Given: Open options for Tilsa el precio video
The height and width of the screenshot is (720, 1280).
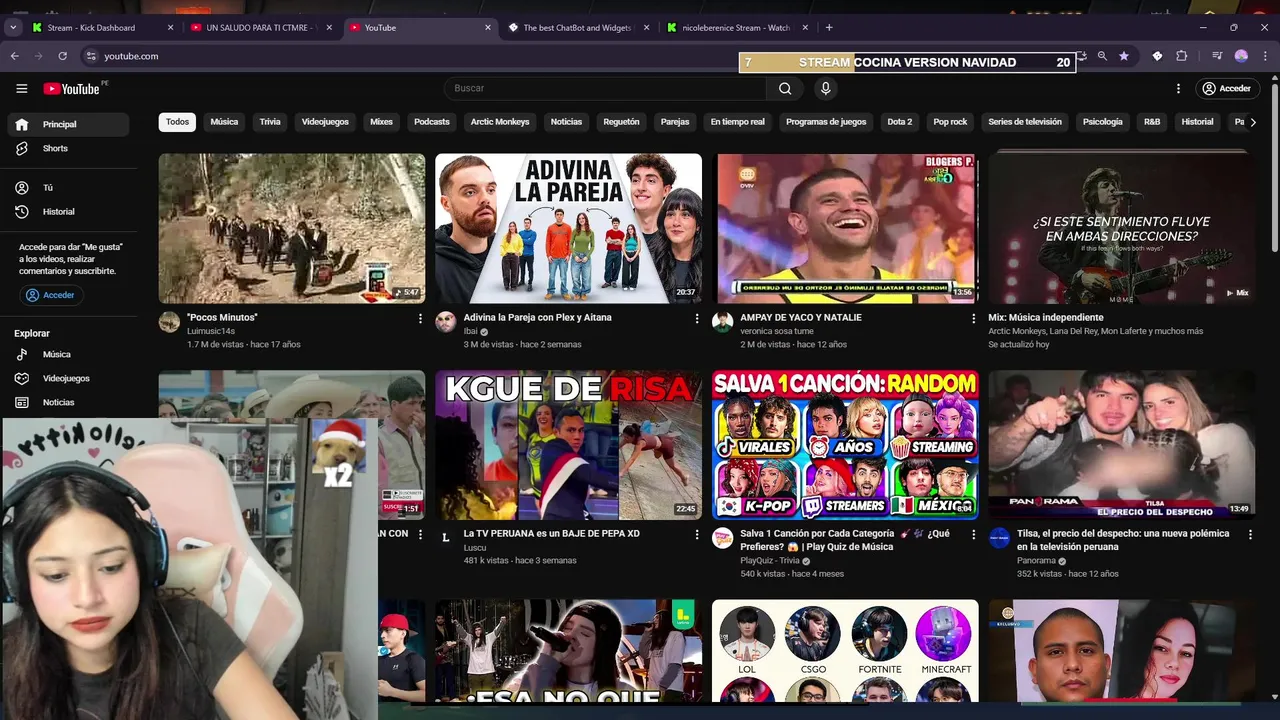Looking at the screenshot, I should tap(1250, 535).
